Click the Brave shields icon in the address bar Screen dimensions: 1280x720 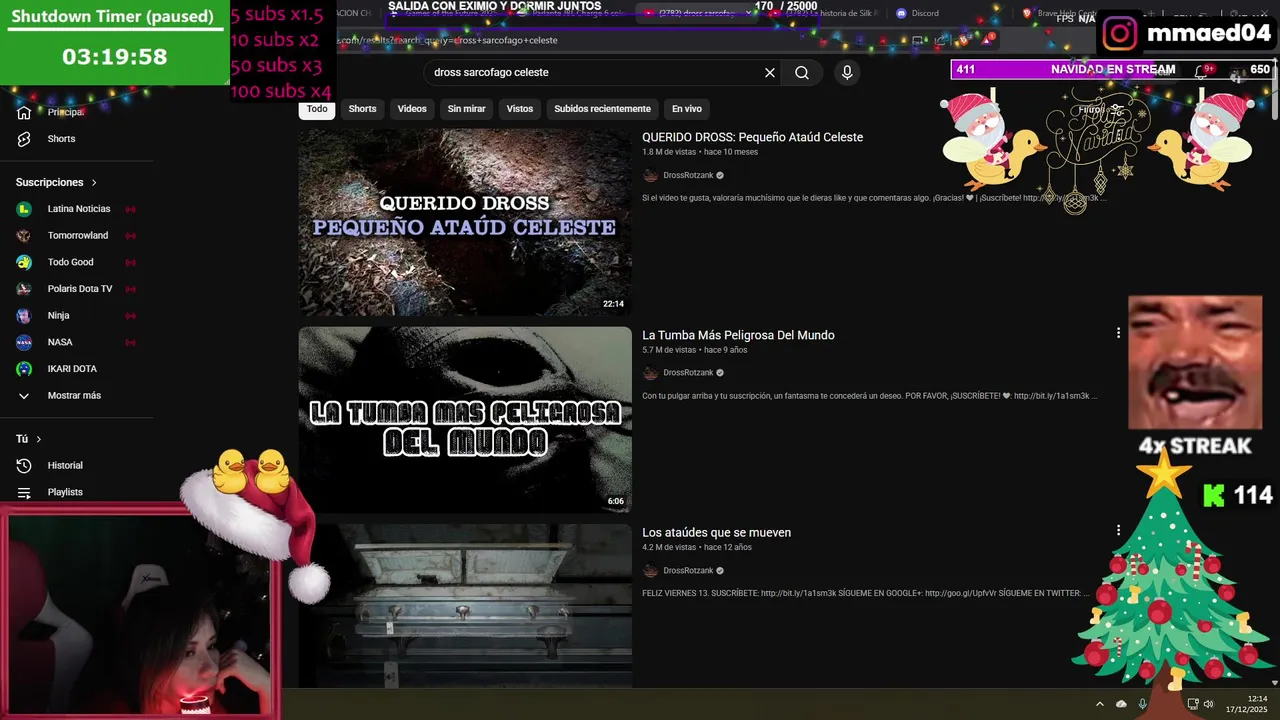pyautogui.click(x=963, y=40)
